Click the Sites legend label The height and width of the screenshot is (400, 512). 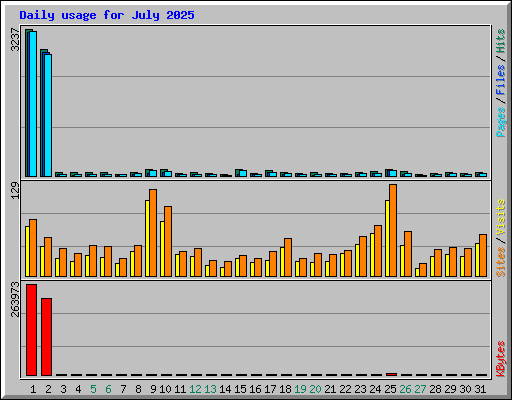point(501,262)
